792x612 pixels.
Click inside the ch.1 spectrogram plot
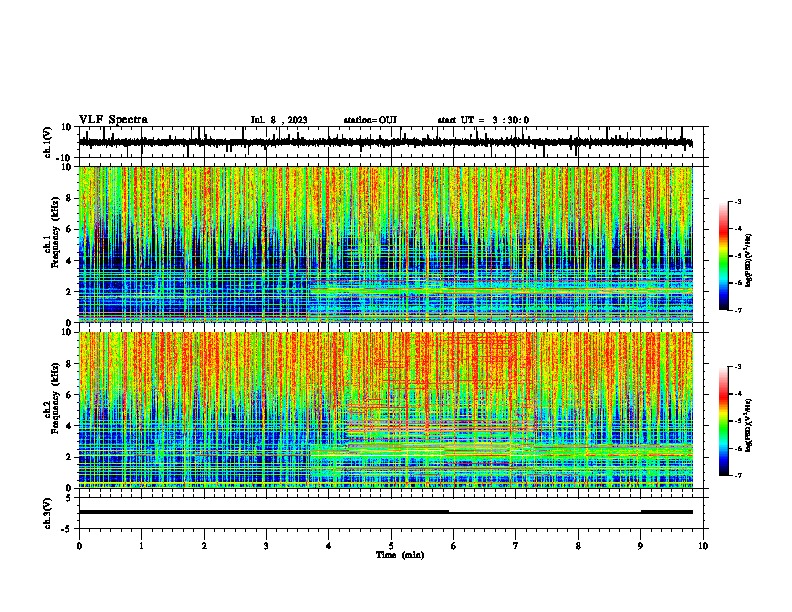pos(386,244)
